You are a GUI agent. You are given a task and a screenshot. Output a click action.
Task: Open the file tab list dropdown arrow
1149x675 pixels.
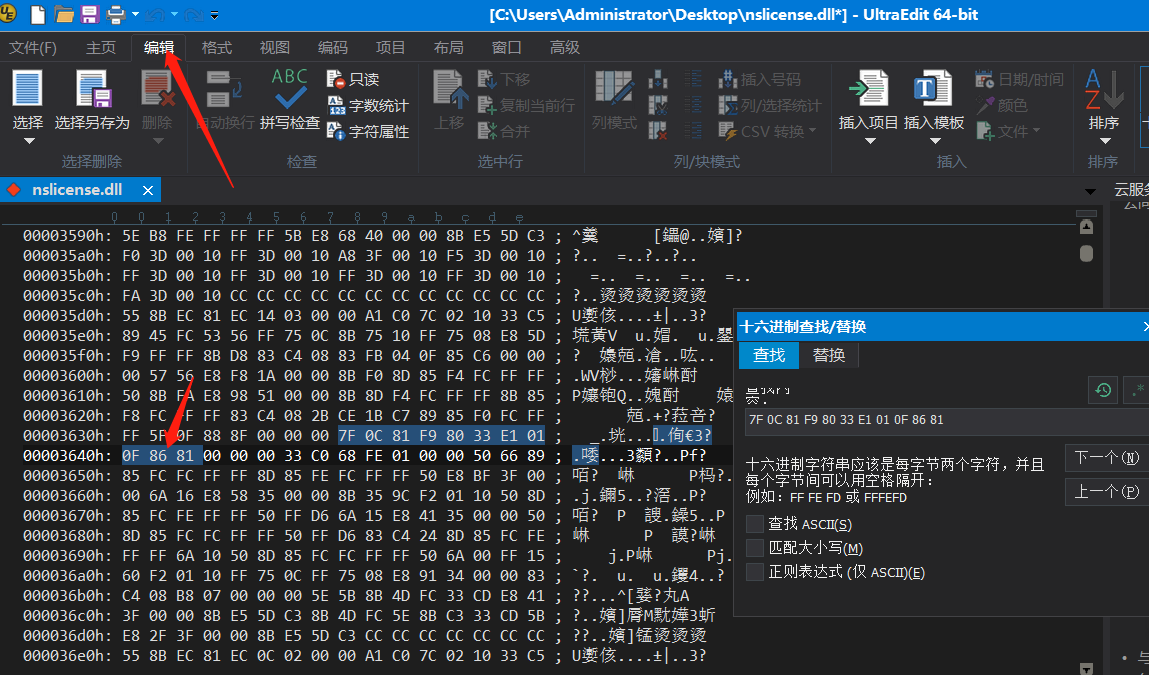pos(1090,191)
